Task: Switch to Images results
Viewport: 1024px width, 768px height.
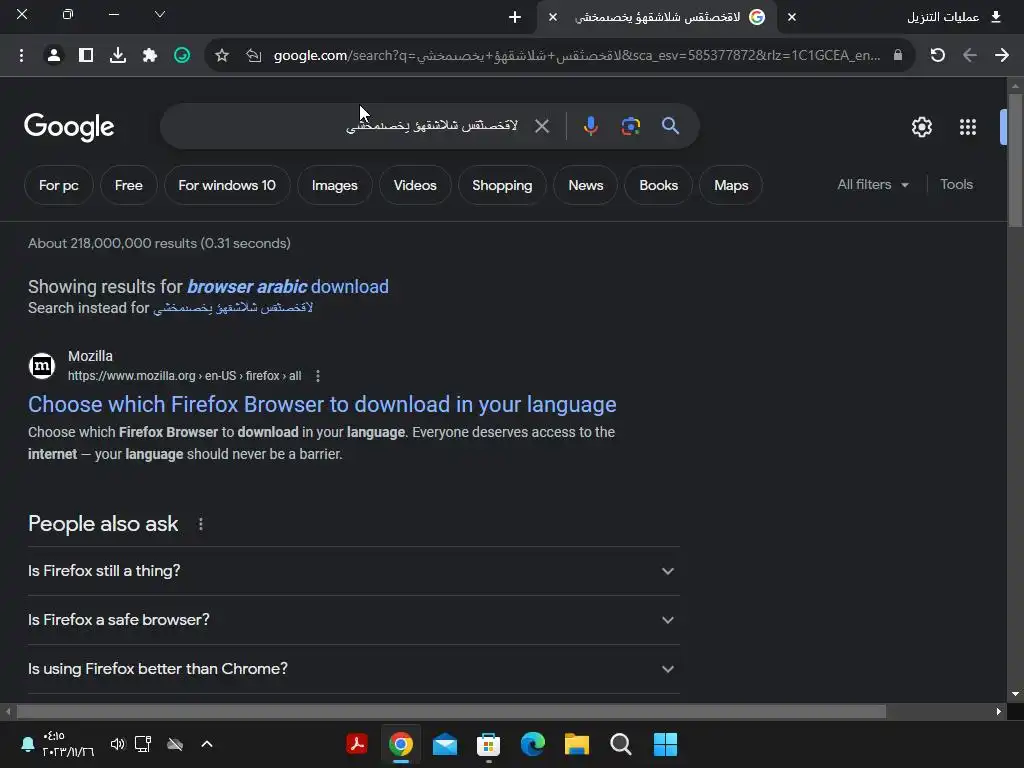Action: 334,185
